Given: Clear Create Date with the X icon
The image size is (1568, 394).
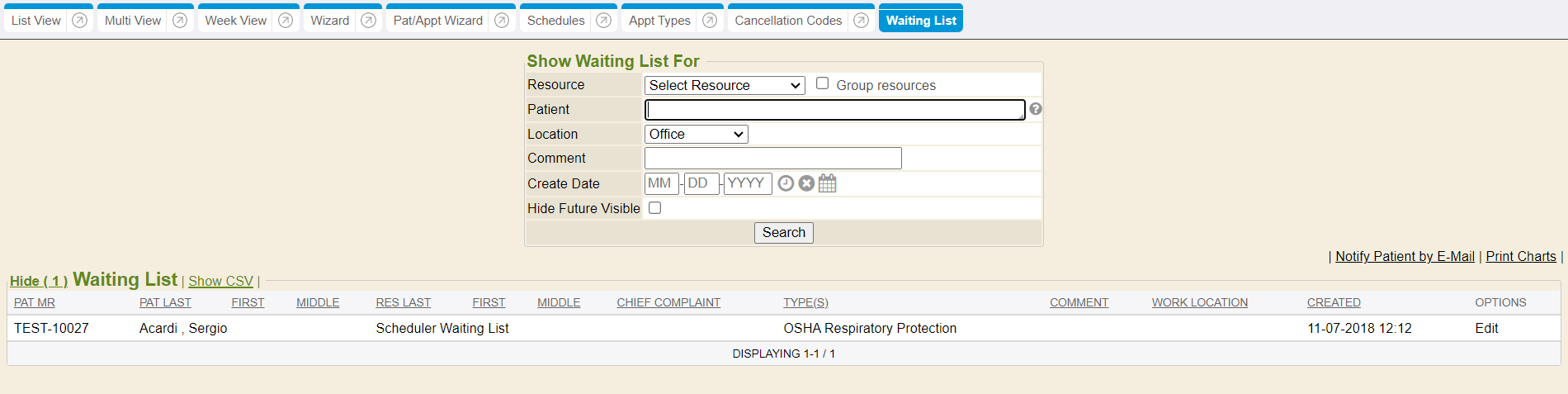Looking at the screenshot, I should point(806,183).
